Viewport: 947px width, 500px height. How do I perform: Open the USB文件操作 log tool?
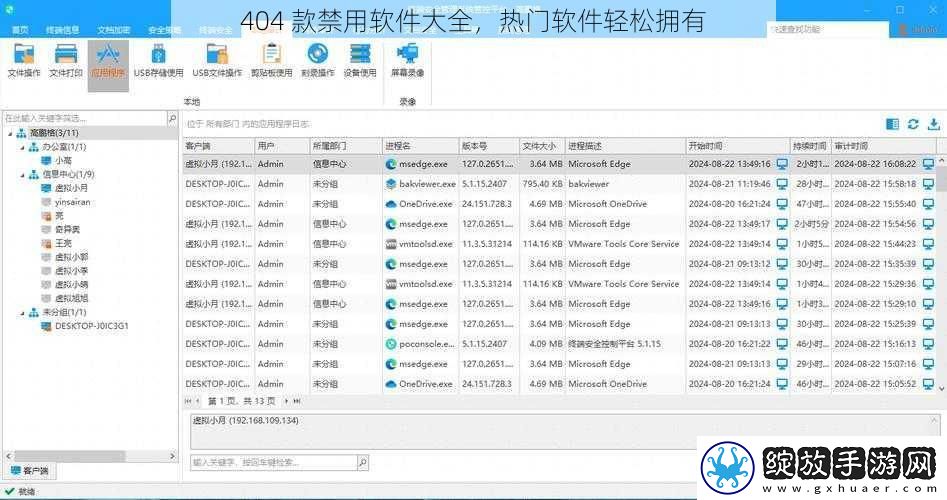click(217, 61)
